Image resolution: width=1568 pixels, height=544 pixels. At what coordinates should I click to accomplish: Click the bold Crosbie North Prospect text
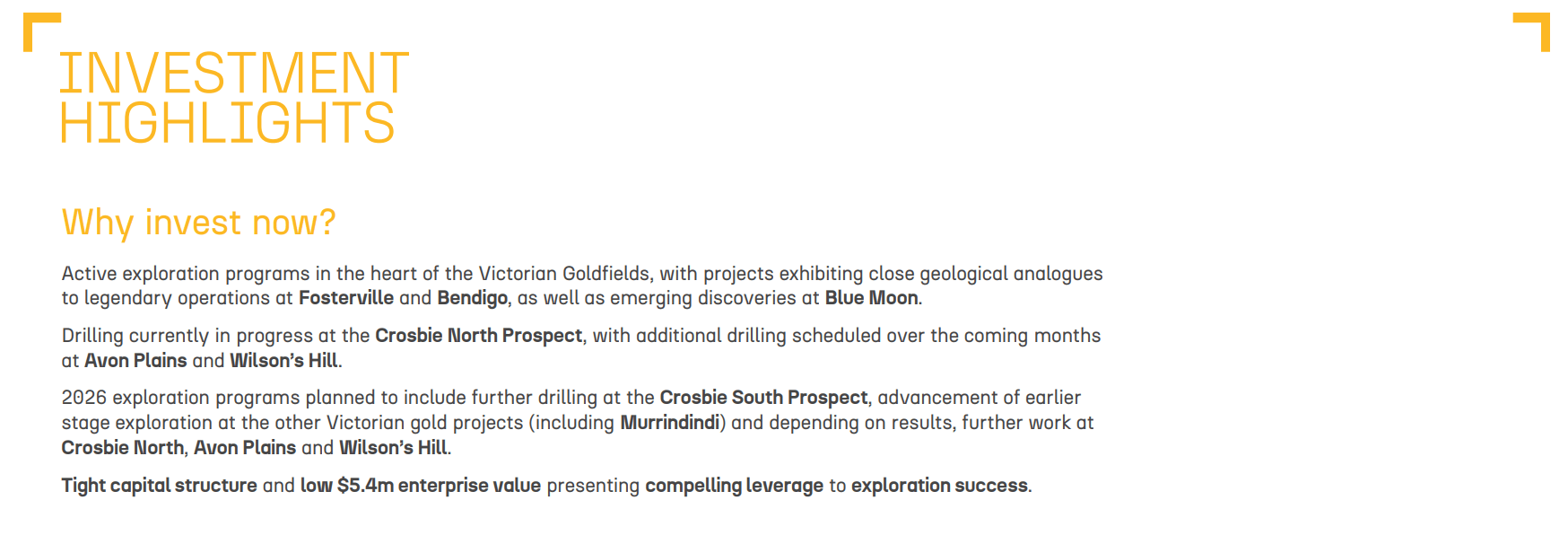tap(478, 336)
